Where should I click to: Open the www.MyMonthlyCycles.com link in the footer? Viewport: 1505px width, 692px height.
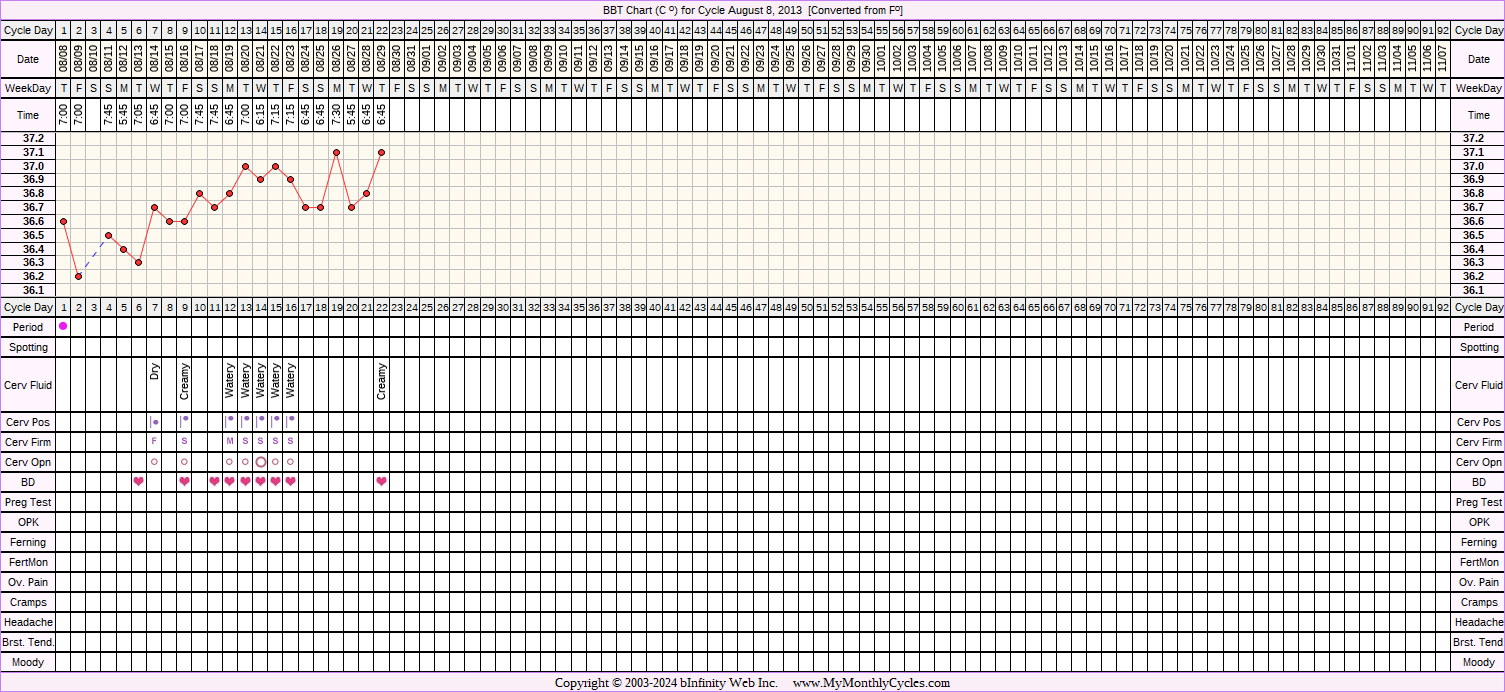tap(871, 683)
